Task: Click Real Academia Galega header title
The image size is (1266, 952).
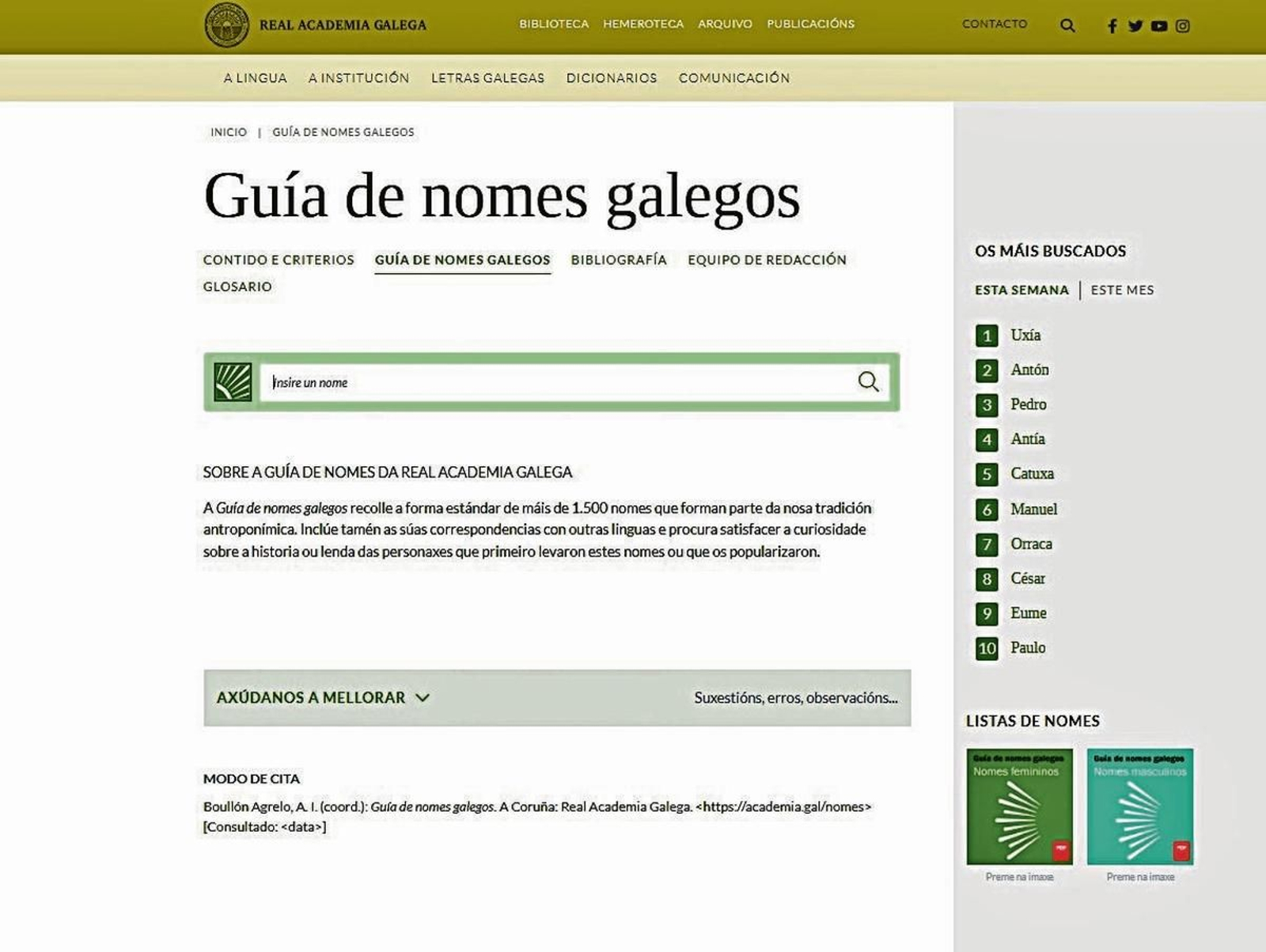Action: point(343,25)
